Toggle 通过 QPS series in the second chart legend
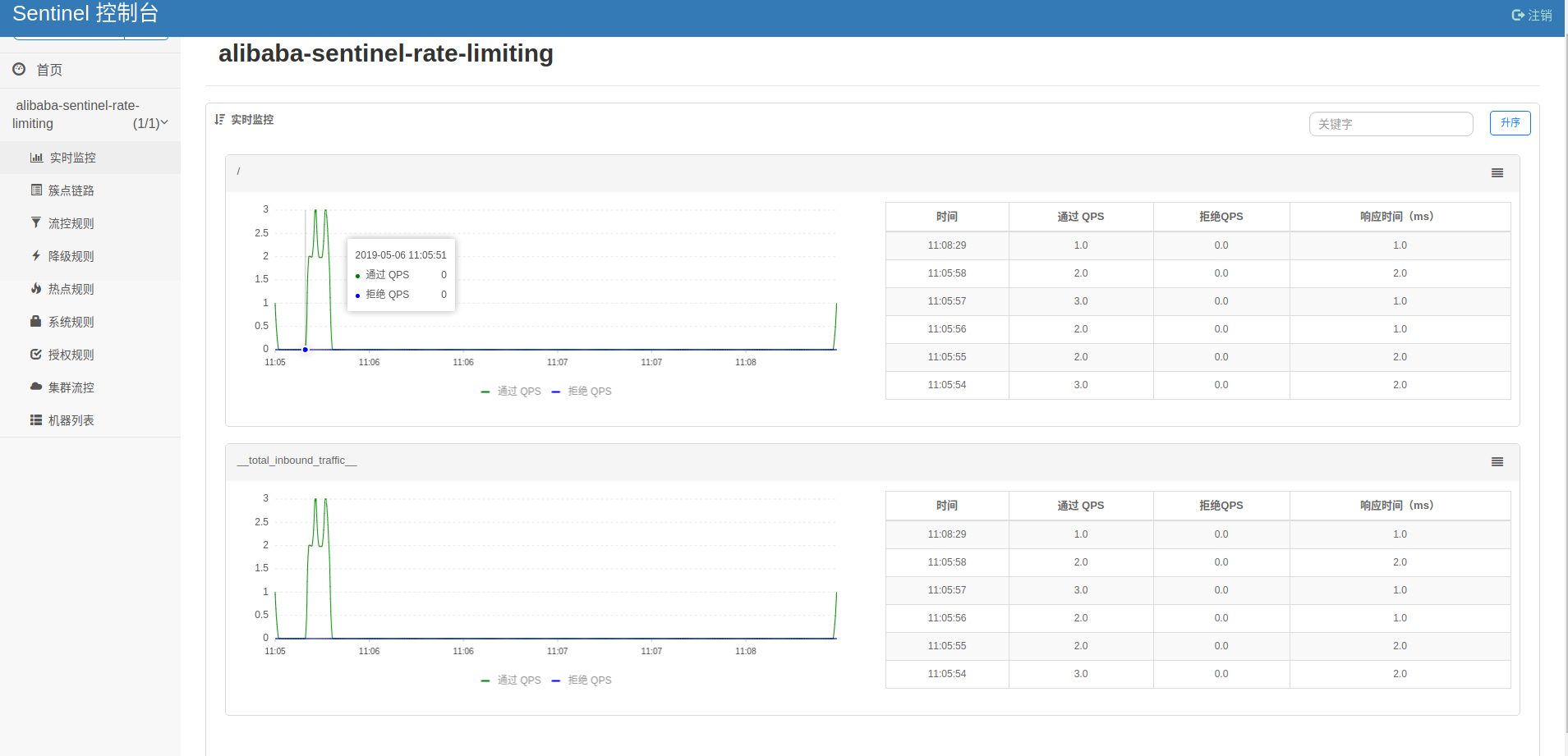The width and height of the screenshot is (1568, 756). (512, 680)
